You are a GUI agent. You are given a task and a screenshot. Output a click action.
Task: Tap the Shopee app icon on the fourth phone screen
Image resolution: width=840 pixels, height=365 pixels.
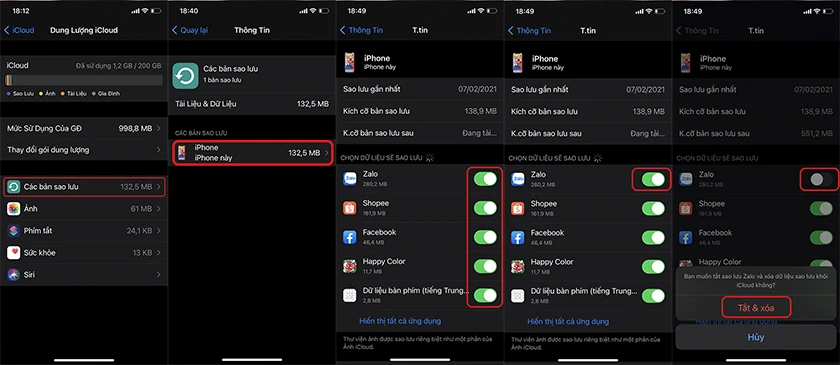pos(518,208)
